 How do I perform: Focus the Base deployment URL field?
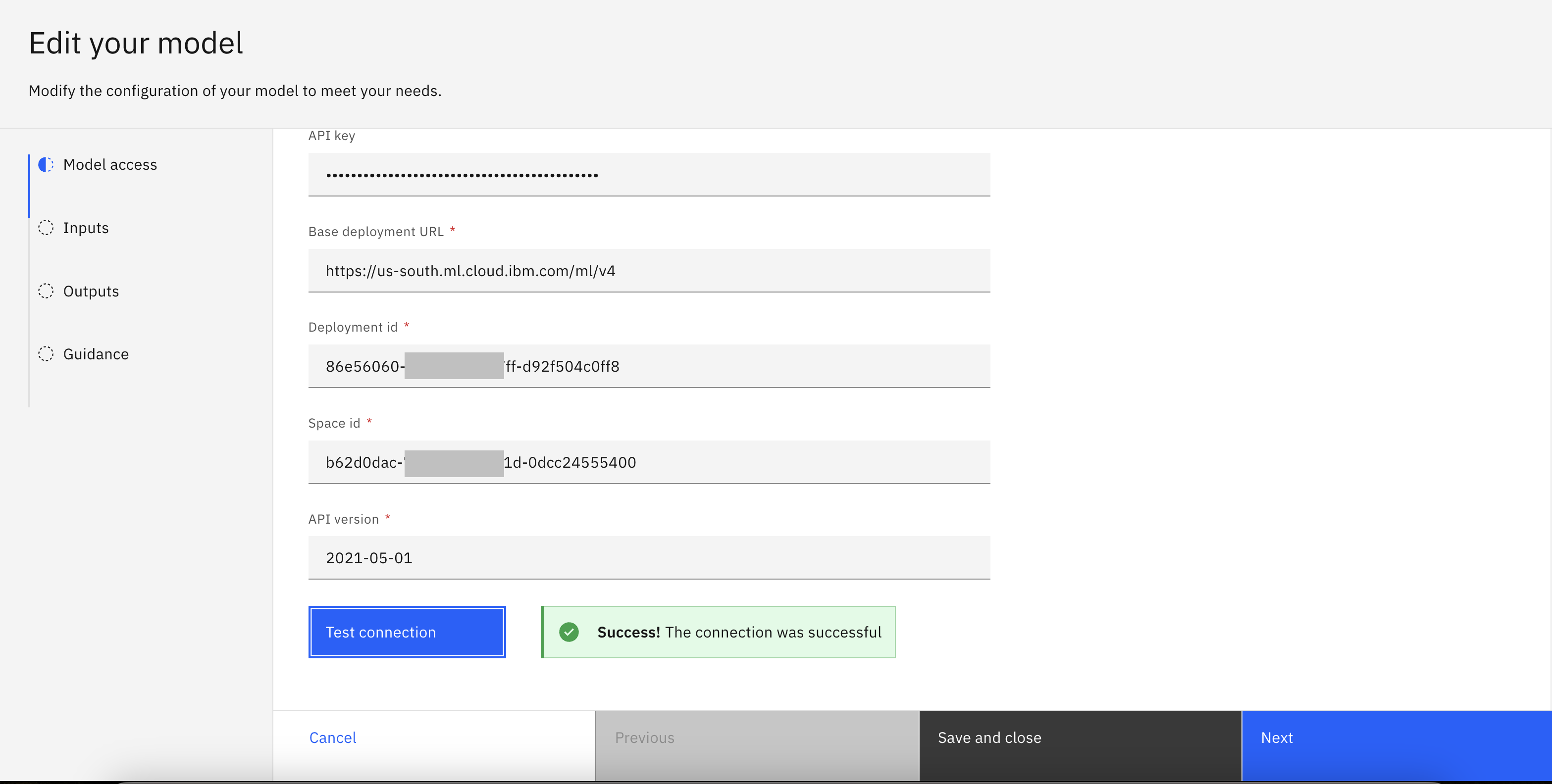pyautogui.click(x=648, y=270)
